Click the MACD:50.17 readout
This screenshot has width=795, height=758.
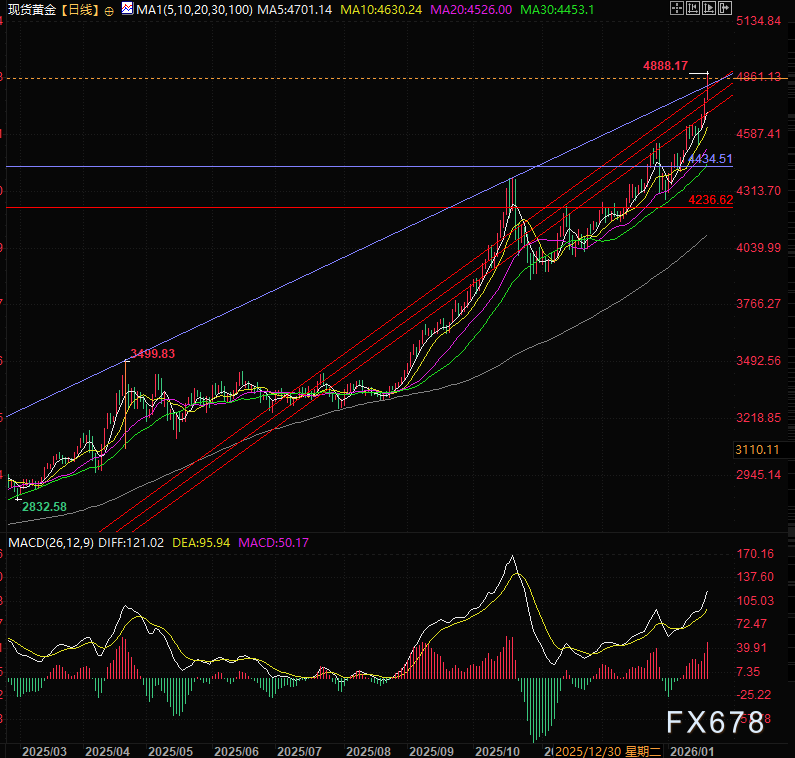click(273, 543)
